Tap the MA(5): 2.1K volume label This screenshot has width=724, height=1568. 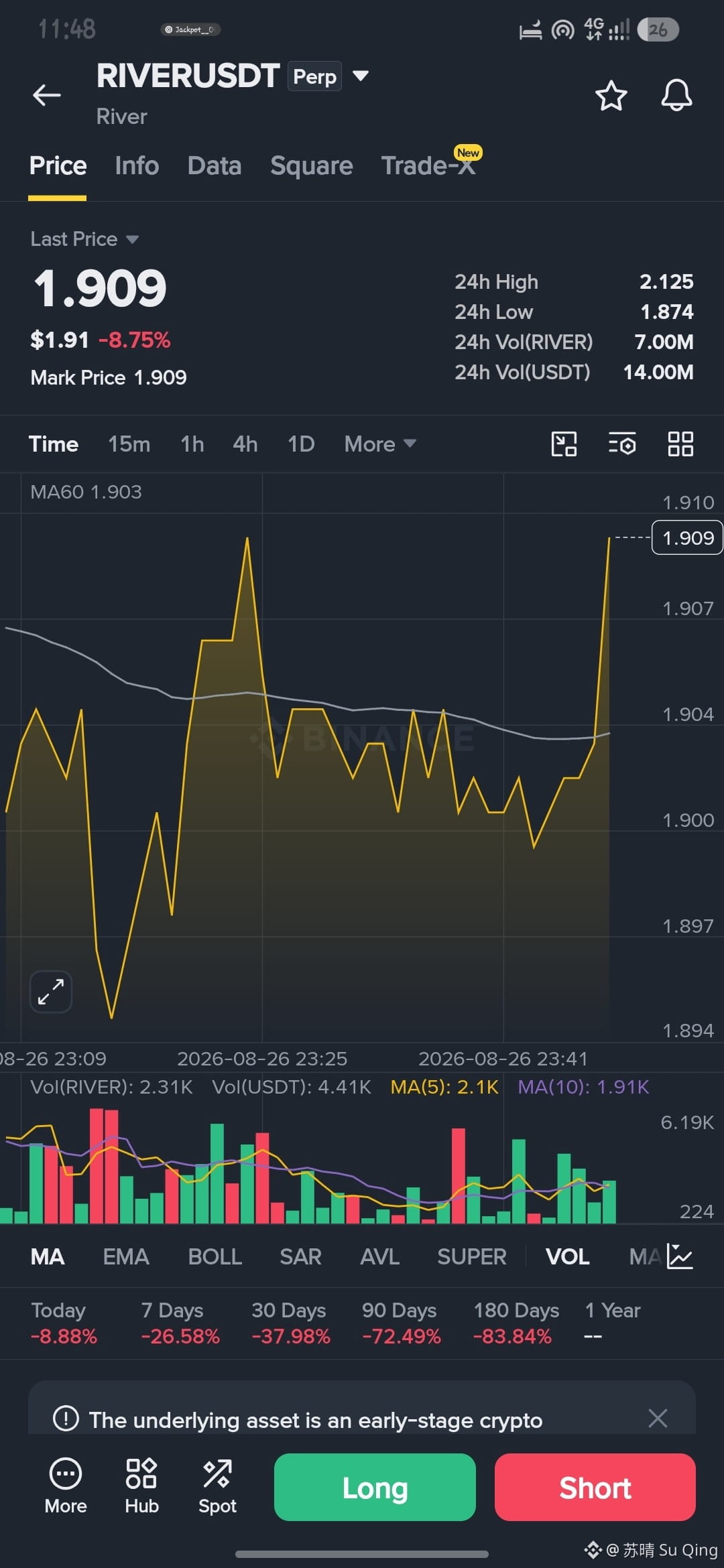[x=444, y=1087]
